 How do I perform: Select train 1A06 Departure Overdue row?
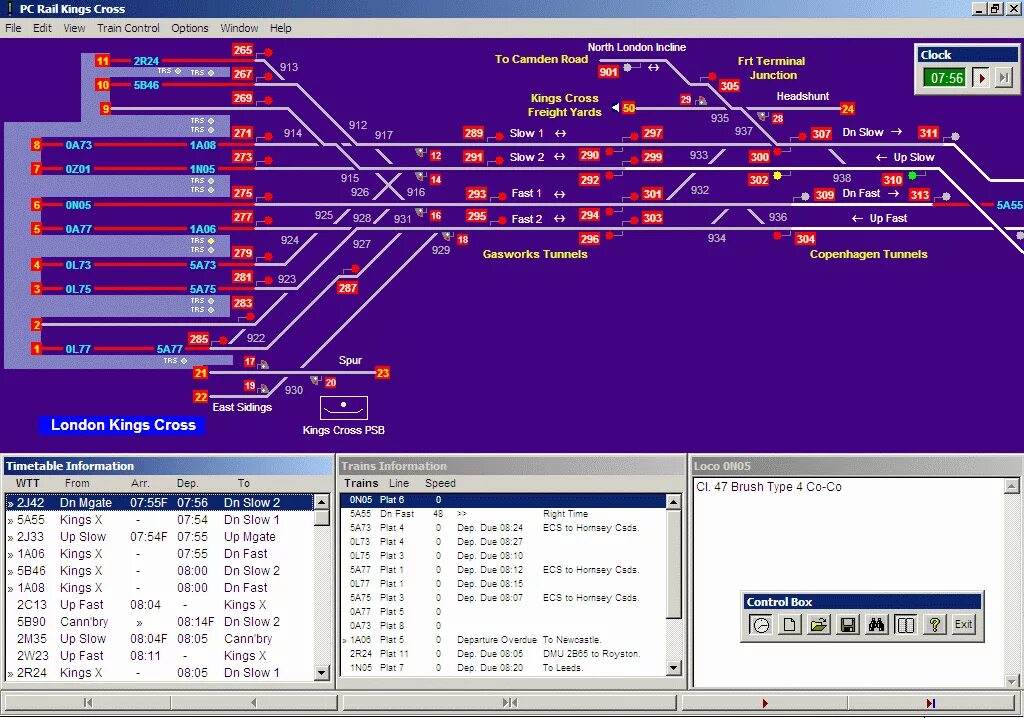point(503,640)
